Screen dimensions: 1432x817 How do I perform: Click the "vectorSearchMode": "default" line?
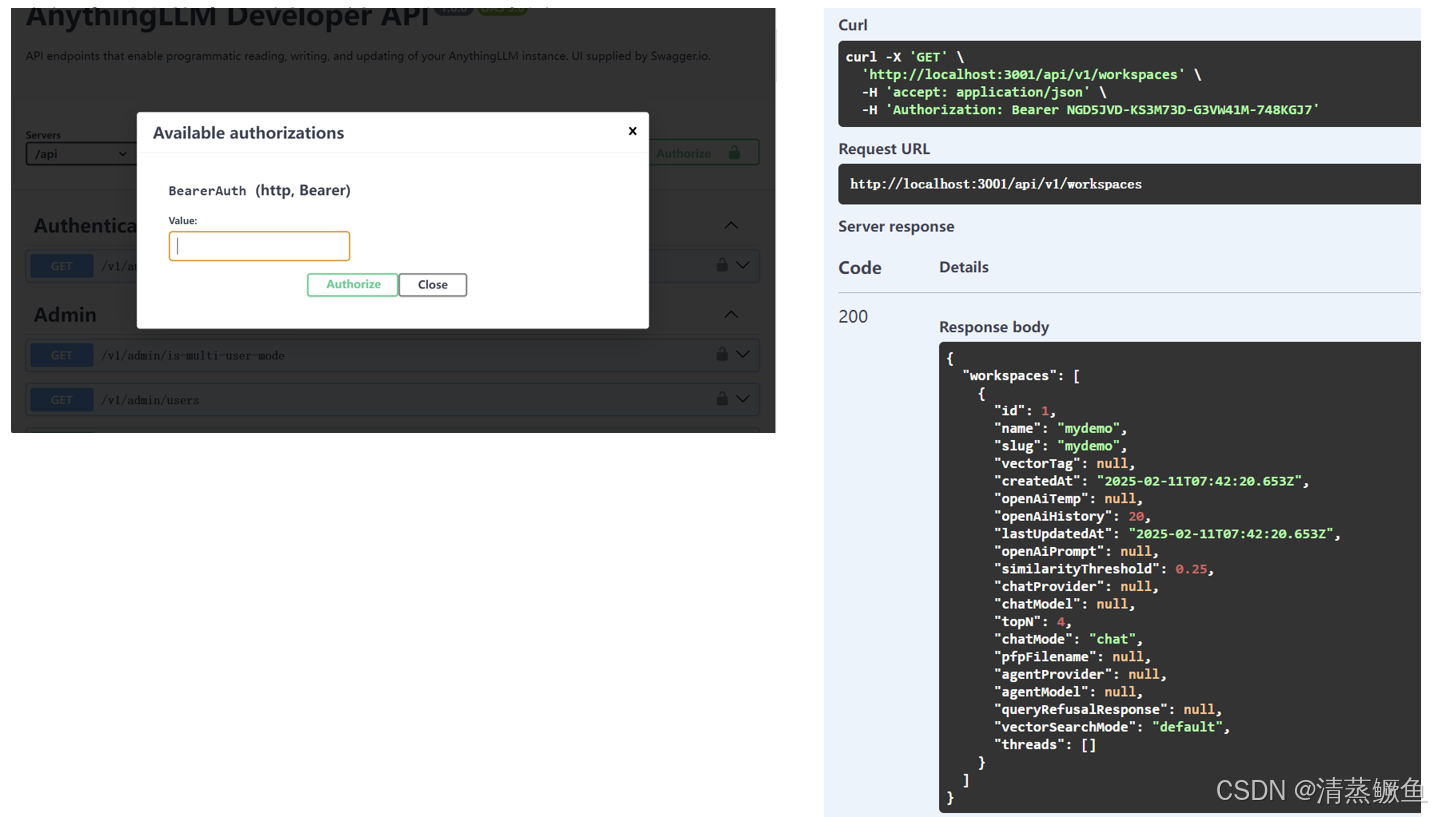pos(1111,727)
